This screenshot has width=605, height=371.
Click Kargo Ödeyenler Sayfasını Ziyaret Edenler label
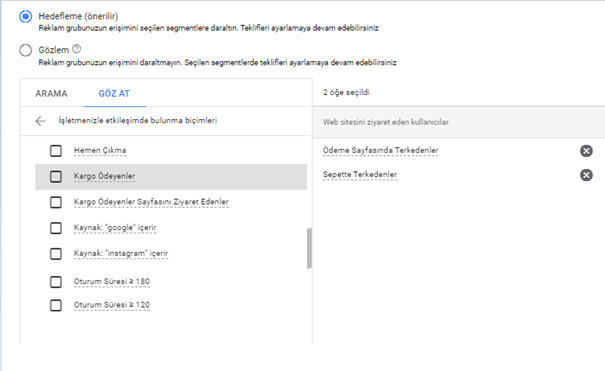pos(151,202)
